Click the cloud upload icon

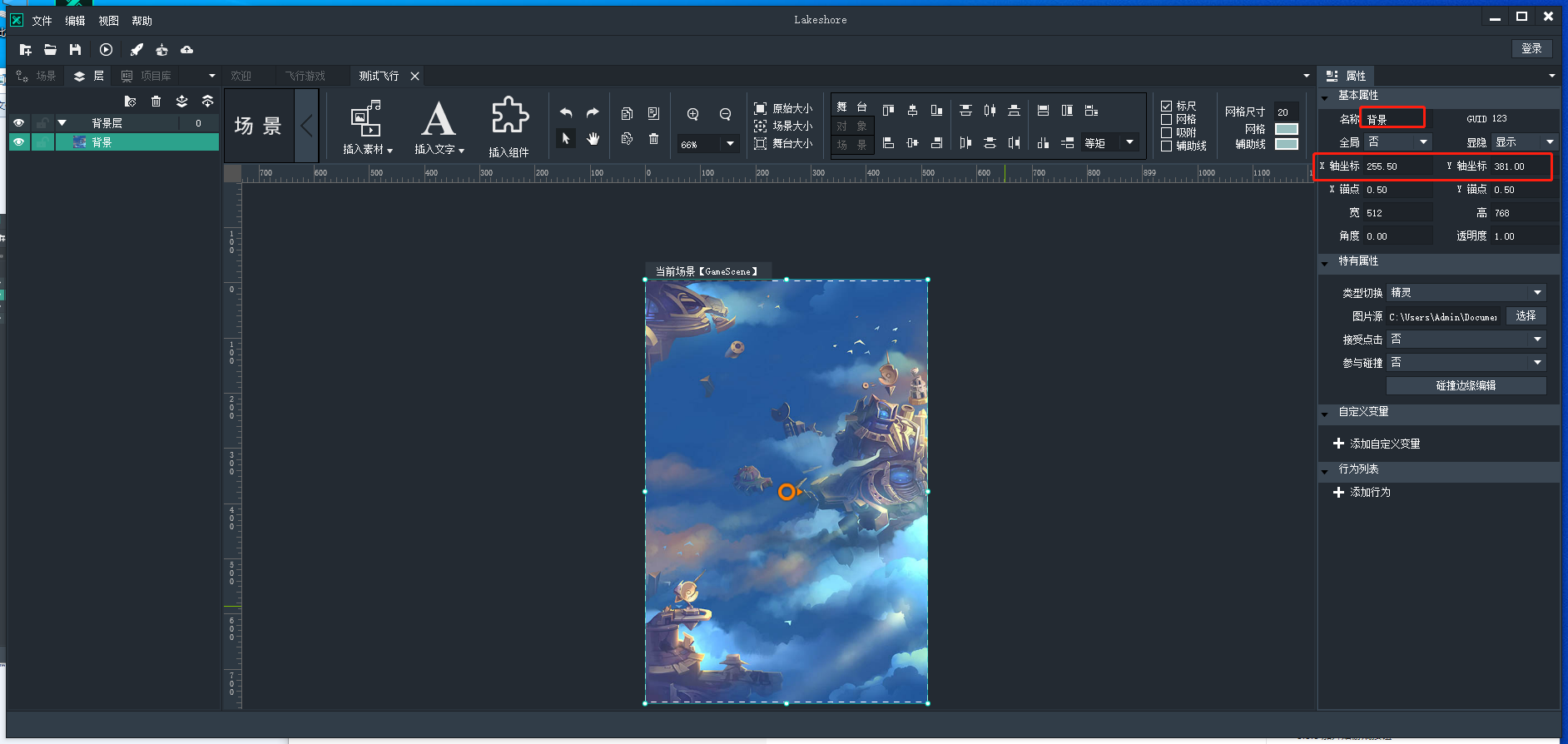click(187, 50)
